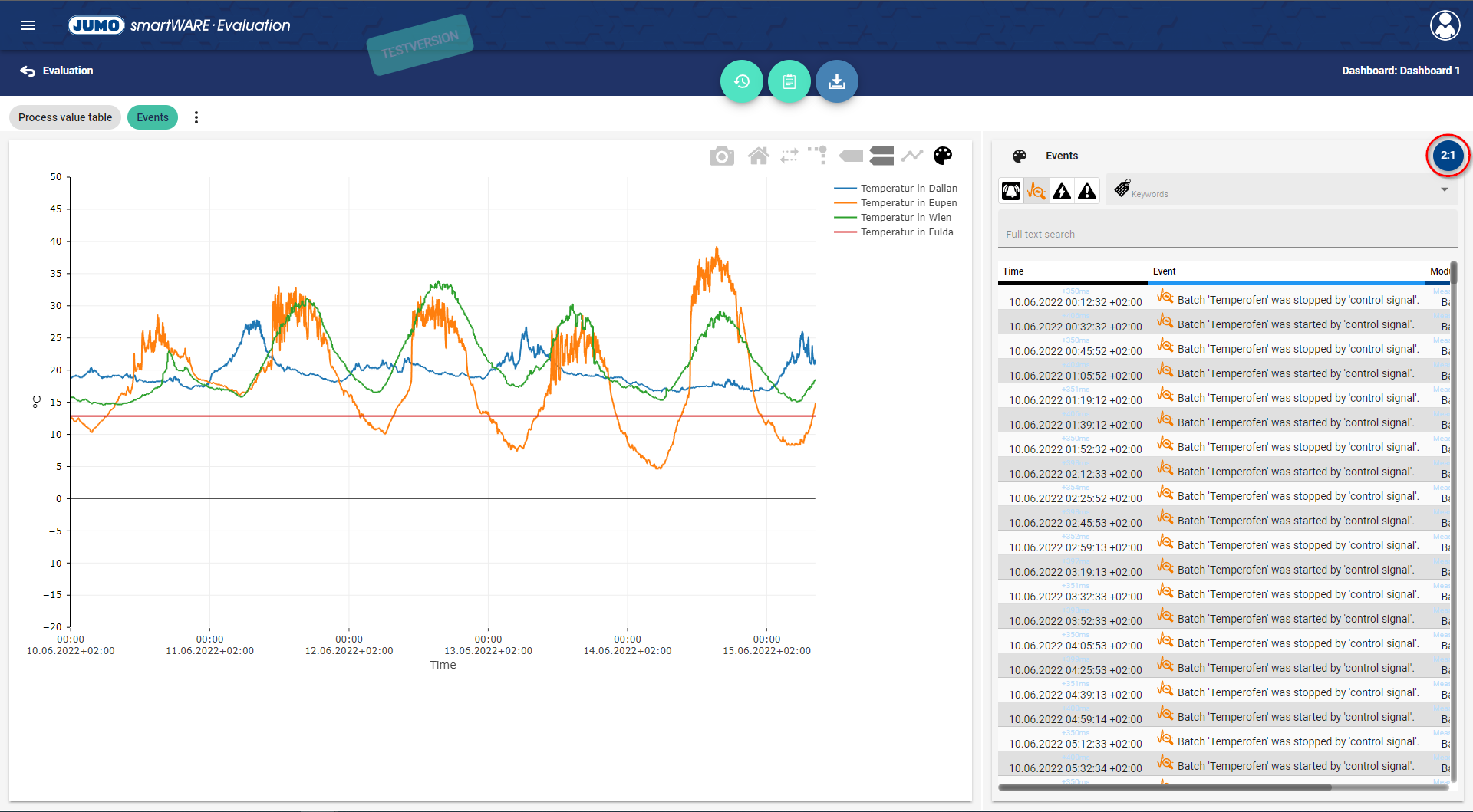Click the history clock round button

point(741,81)
